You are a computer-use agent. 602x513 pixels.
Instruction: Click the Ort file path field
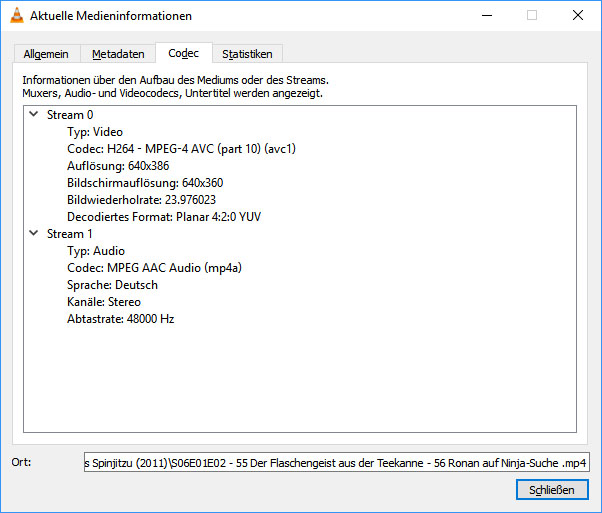click(337, 463)
